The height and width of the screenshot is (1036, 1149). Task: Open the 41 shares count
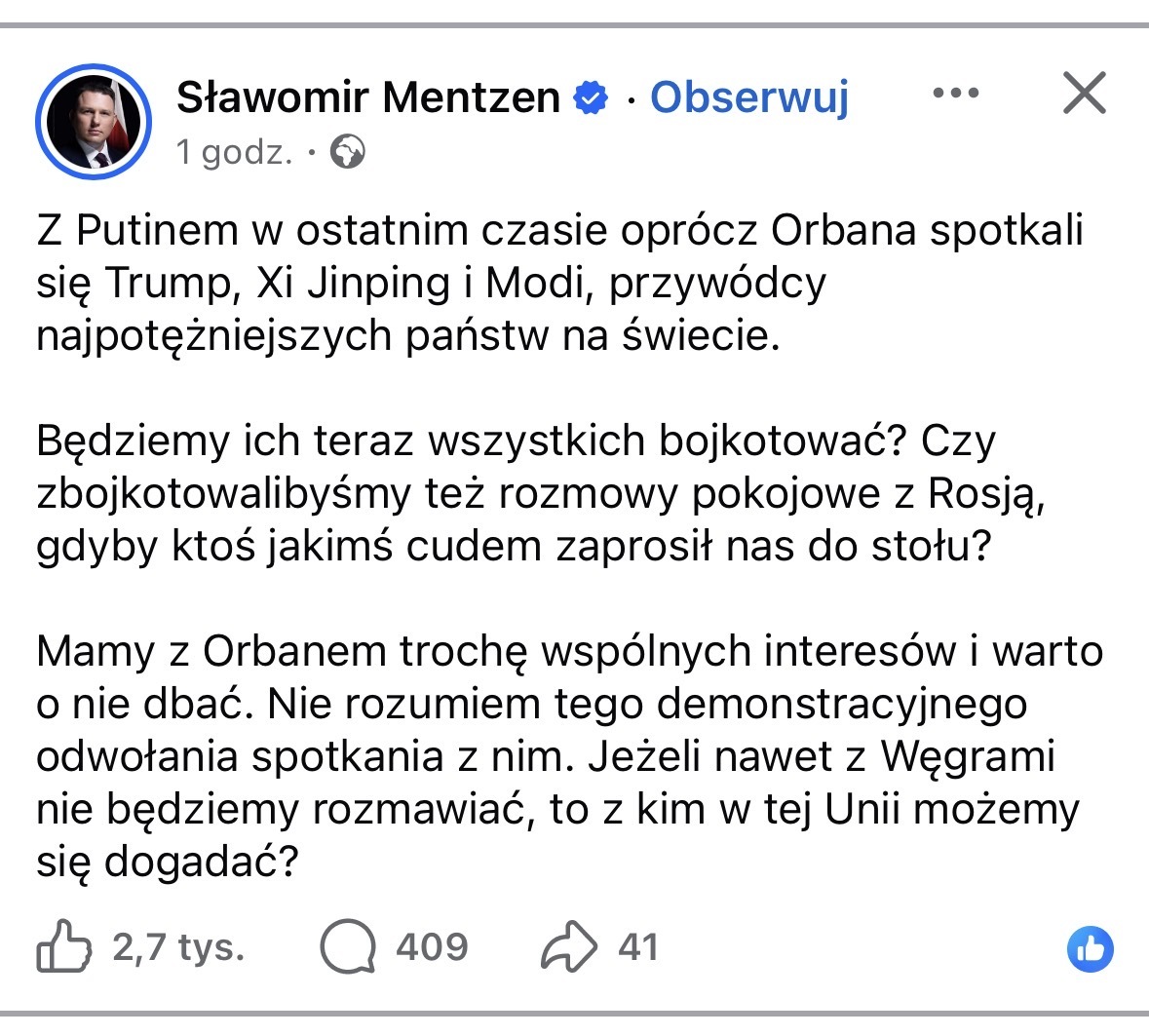638,946
